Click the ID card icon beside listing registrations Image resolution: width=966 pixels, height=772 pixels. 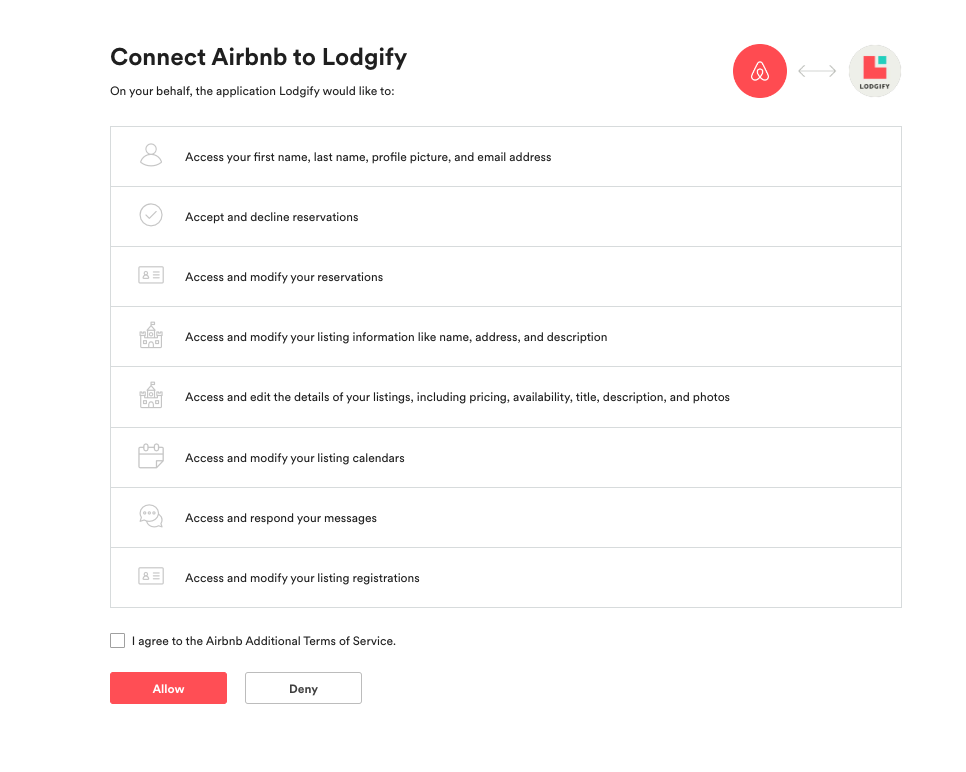[x=151, y=577]
